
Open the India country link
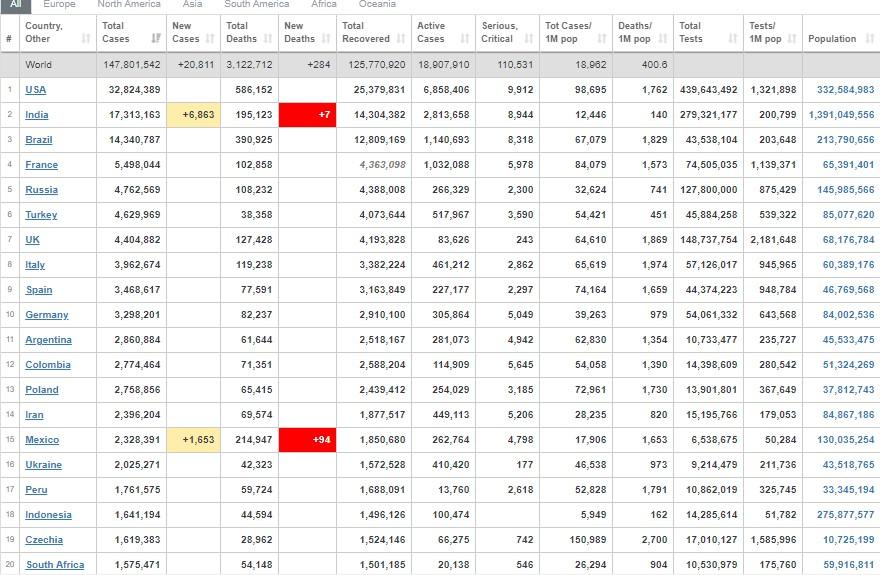point(37,115)
